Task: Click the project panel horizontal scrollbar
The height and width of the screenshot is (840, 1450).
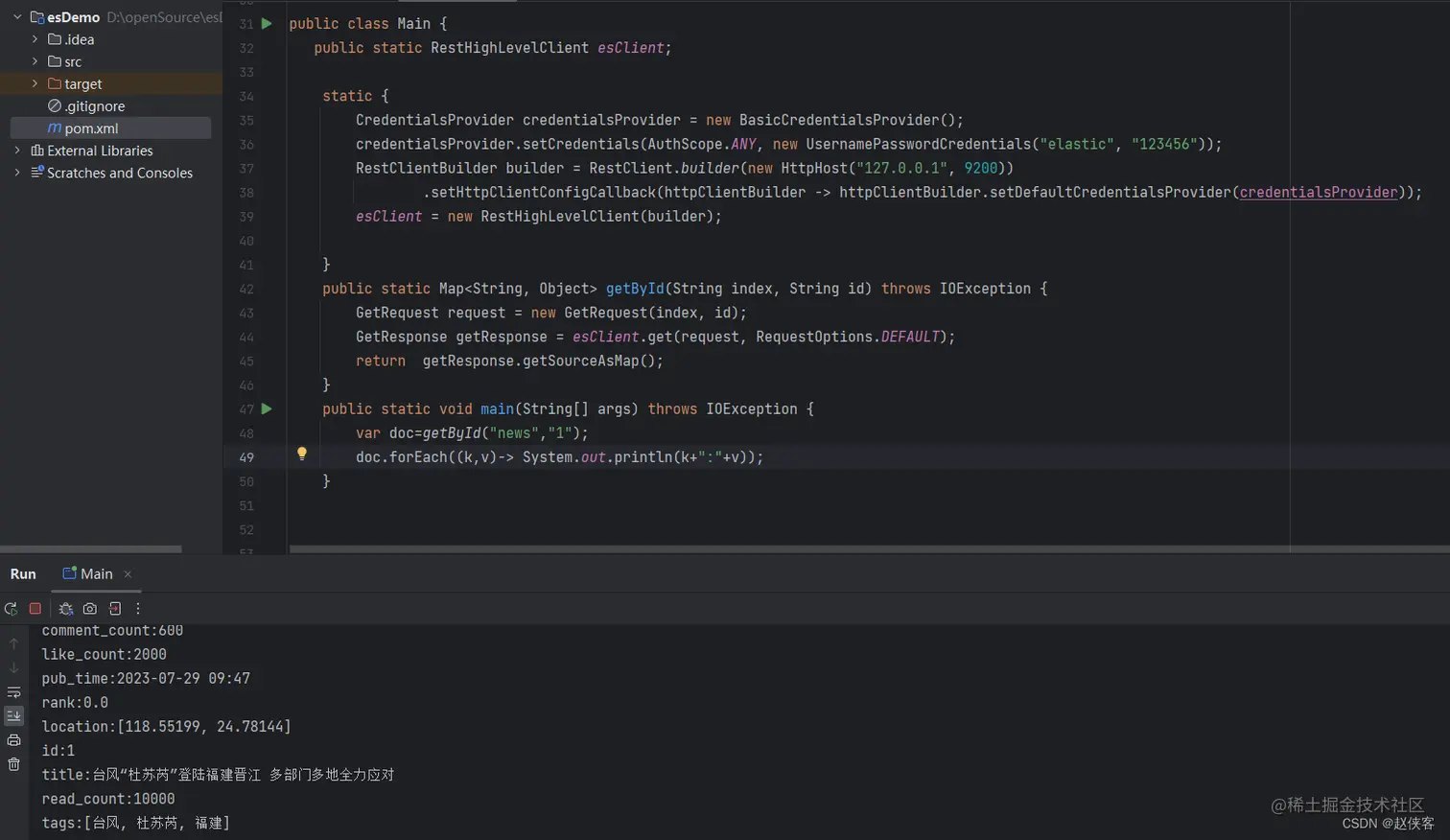Action: point(91,549)
